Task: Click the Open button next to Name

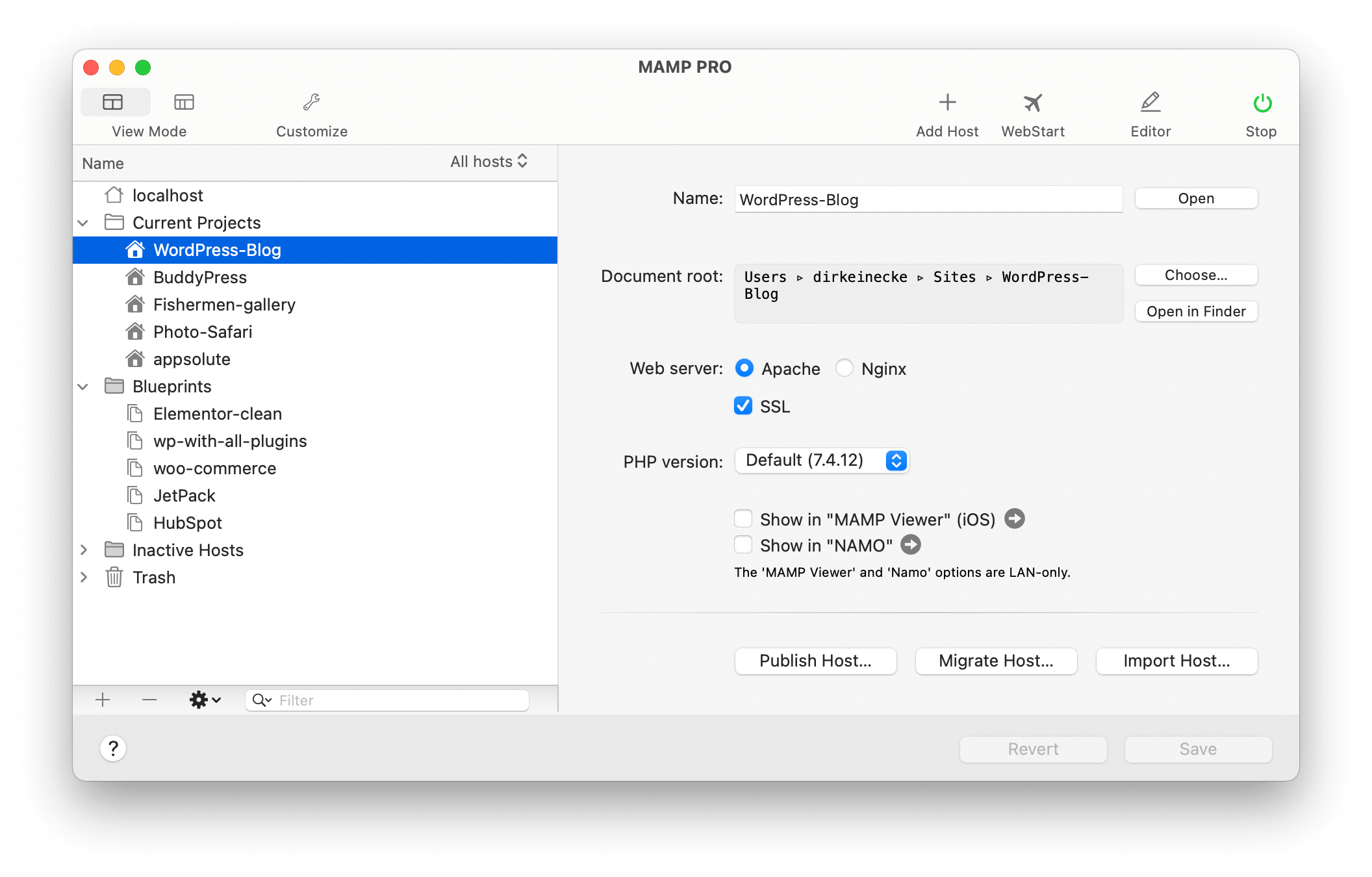Action: [1196, 198]
